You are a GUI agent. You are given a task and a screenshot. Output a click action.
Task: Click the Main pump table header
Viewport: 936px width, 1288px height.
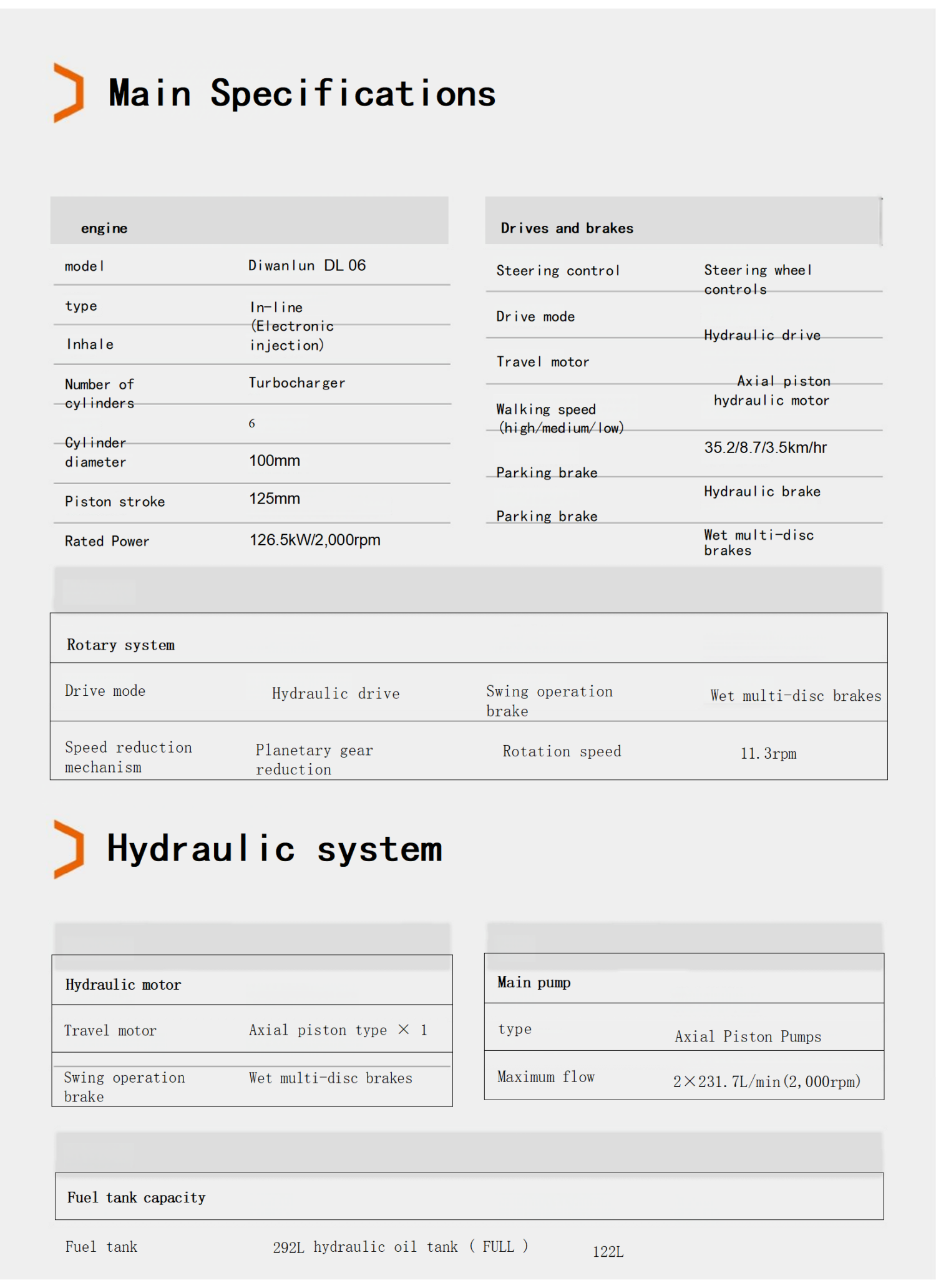[x=684, y=978]
